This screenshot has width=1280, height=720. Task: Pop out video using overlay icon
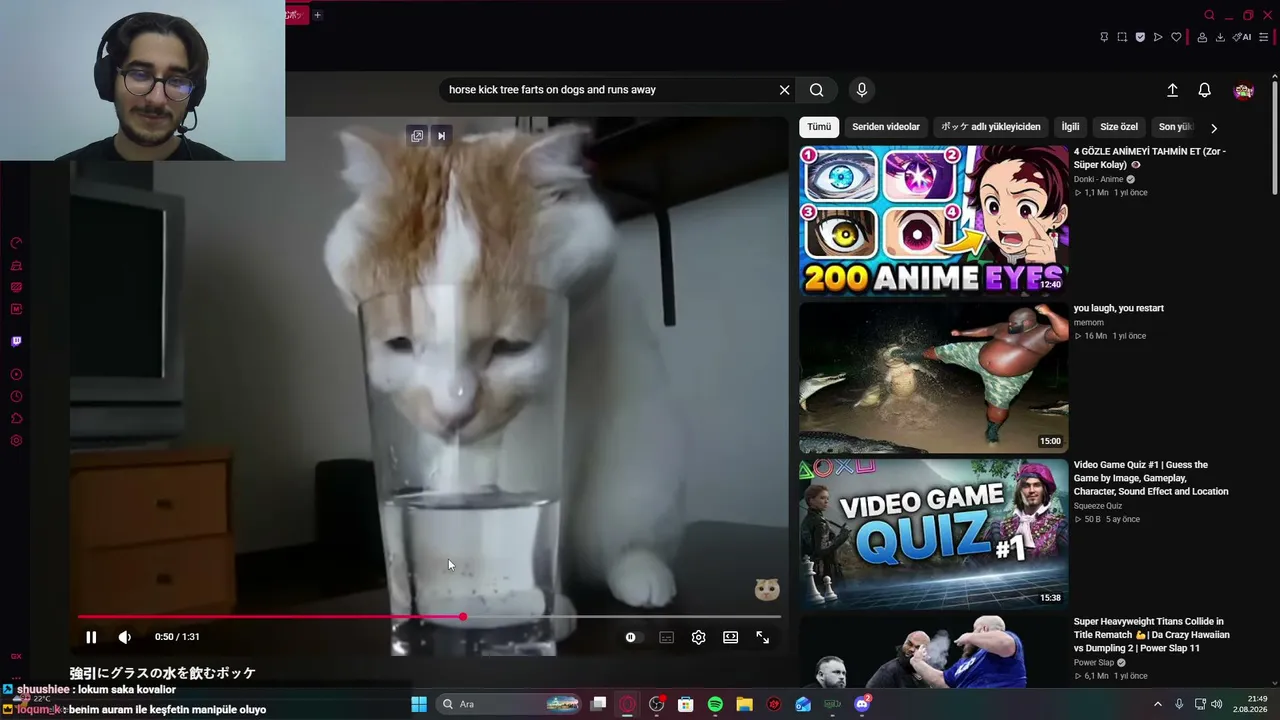point(417,136)
